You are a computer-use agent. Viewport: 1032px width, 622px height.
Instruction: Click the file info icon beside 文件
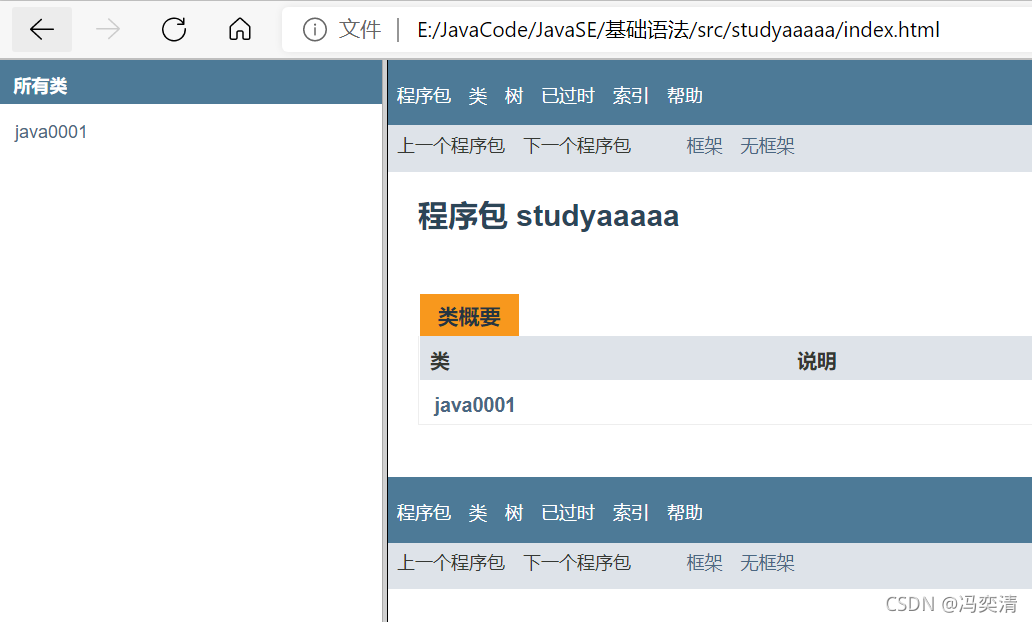point(313,29)
